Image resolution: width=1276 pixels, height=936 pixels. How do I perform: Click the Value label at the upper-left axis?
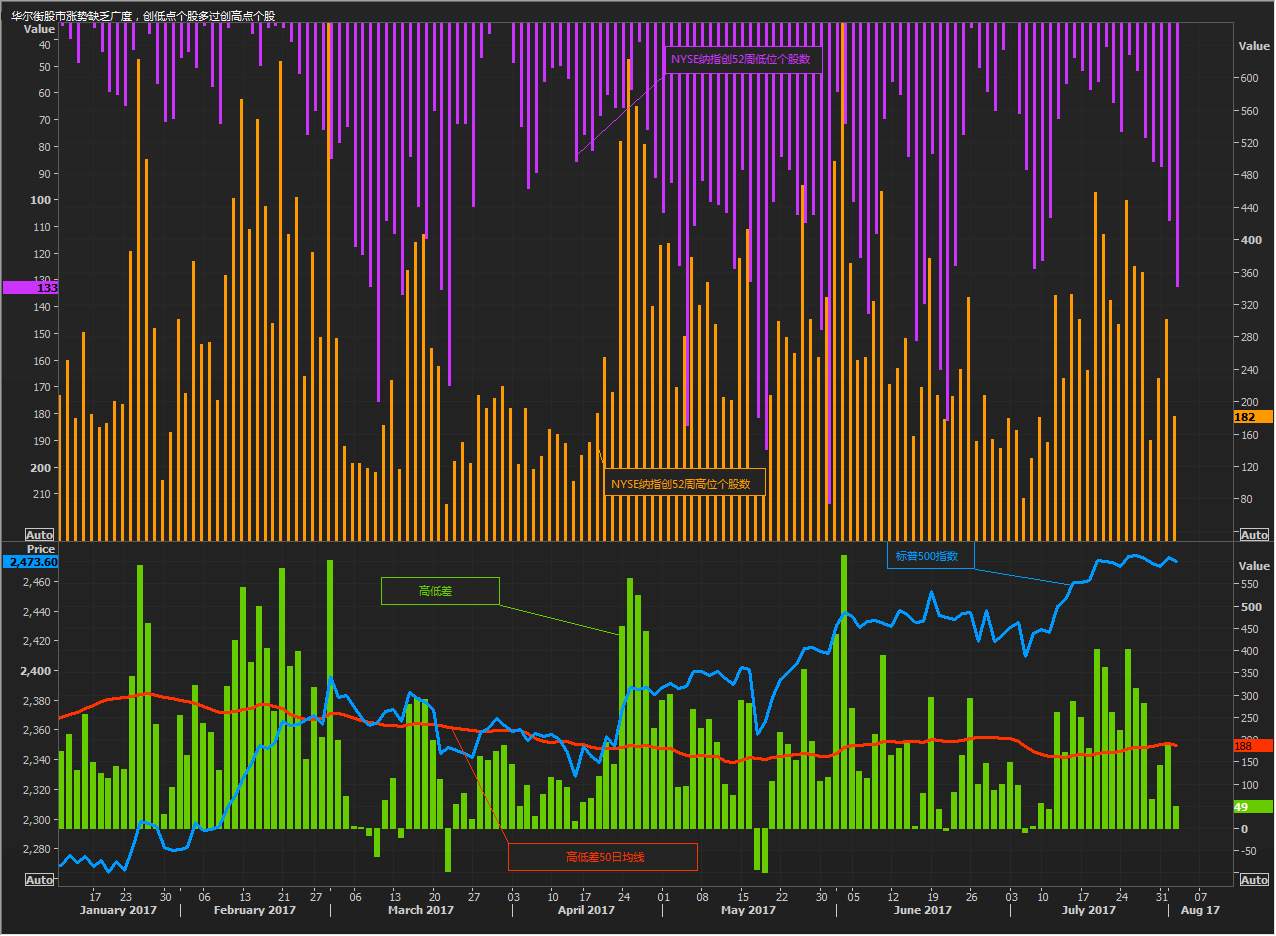(x=40, y=29)
